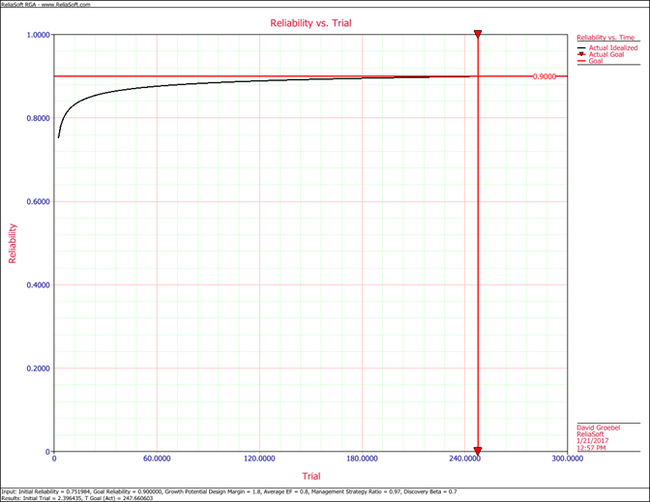
Task: Click the date stamp 1/21/2017
Action: coord(592,441)
